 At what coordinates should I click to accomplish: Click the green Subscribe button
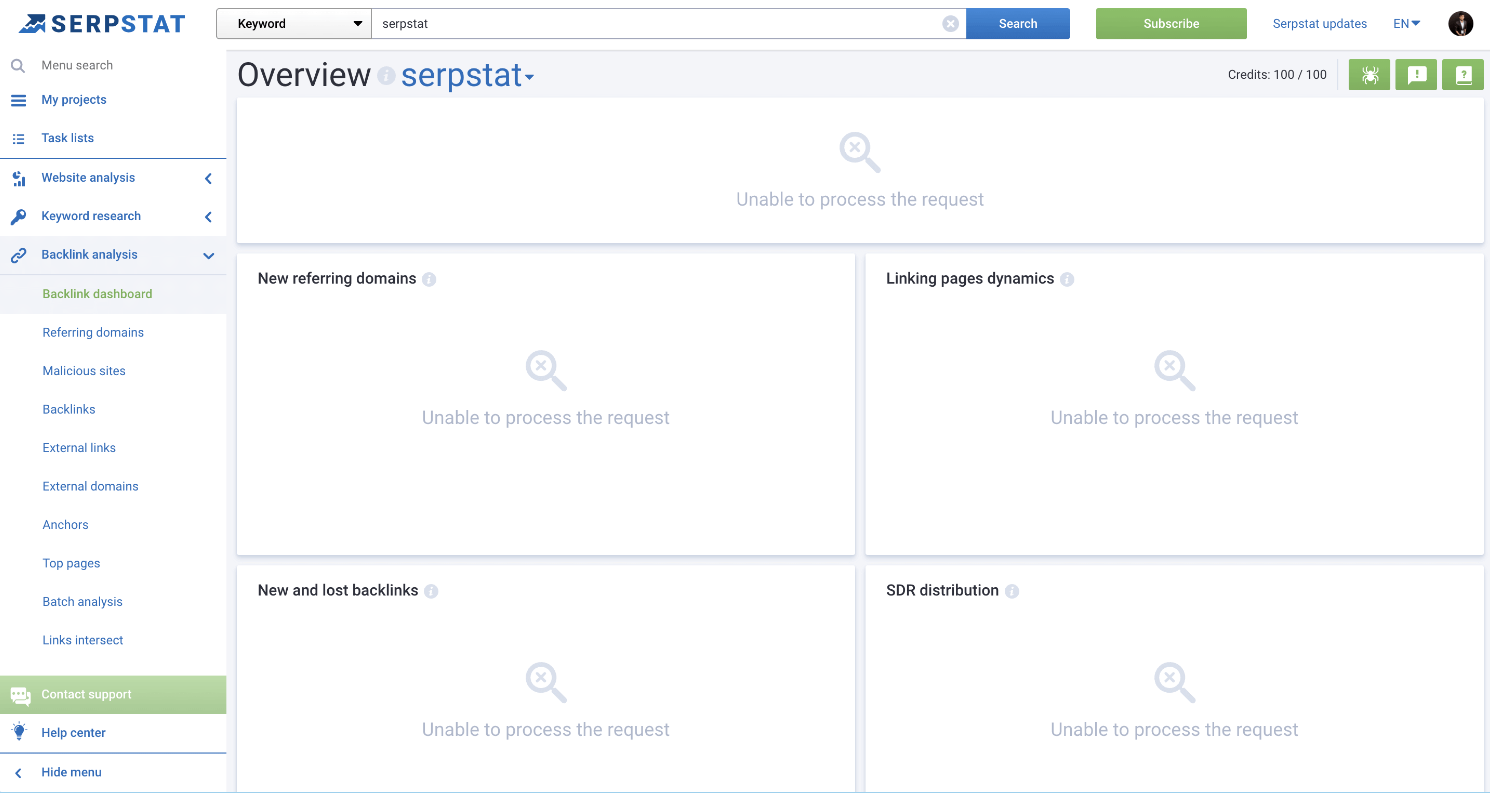pos(1171,24)
